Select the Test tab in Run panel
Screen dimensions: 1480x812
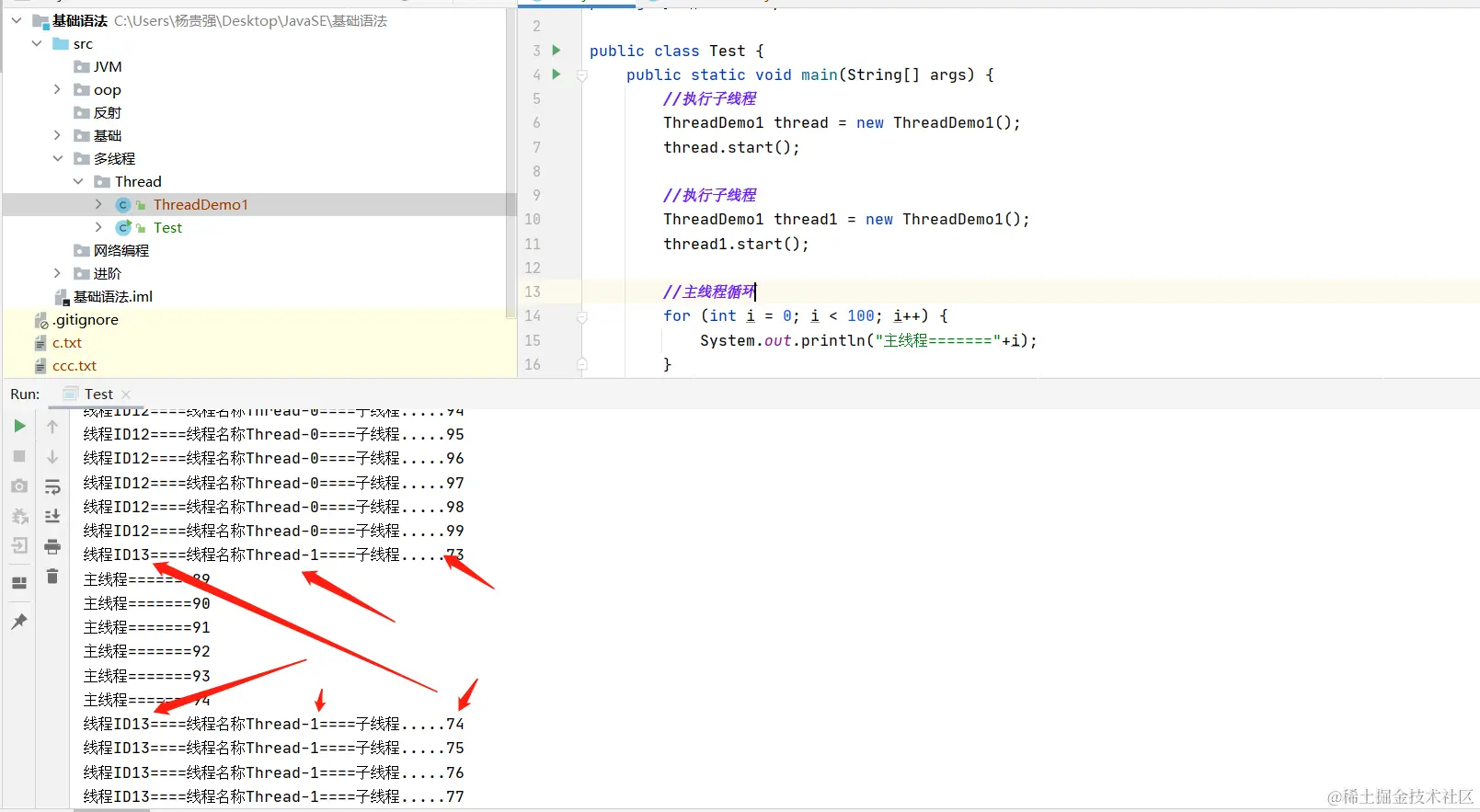tap(98, 394)
